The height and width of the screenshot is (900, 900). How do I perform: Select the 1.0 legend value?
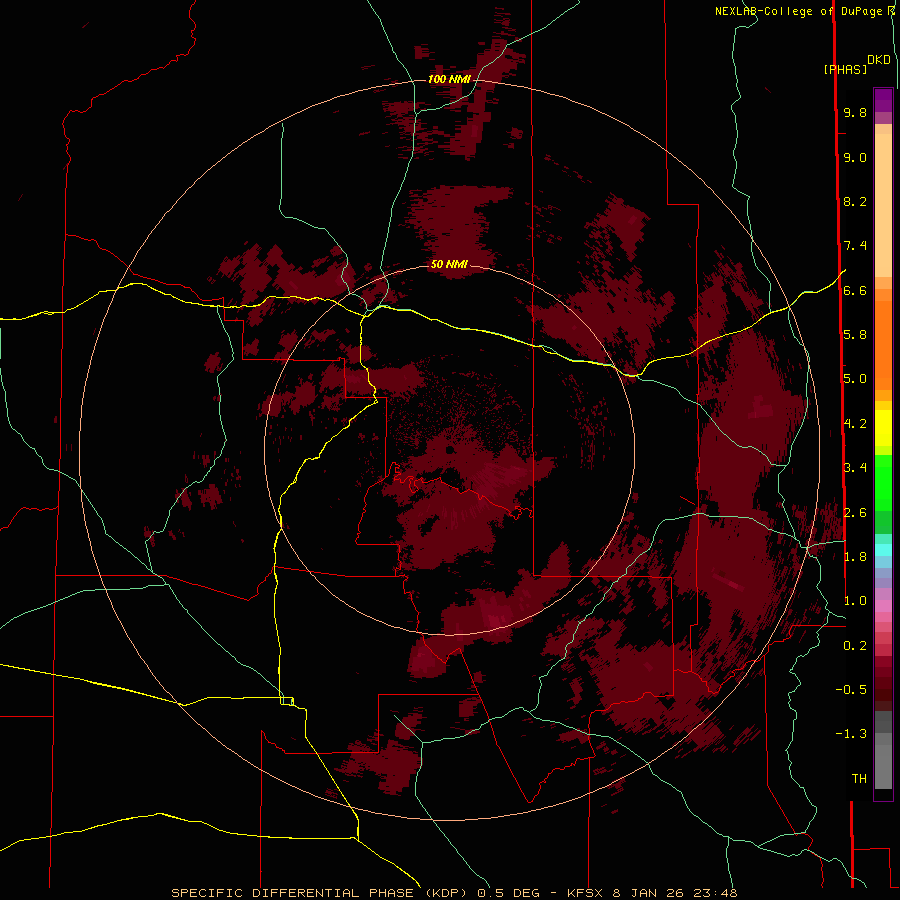[855, 602]
